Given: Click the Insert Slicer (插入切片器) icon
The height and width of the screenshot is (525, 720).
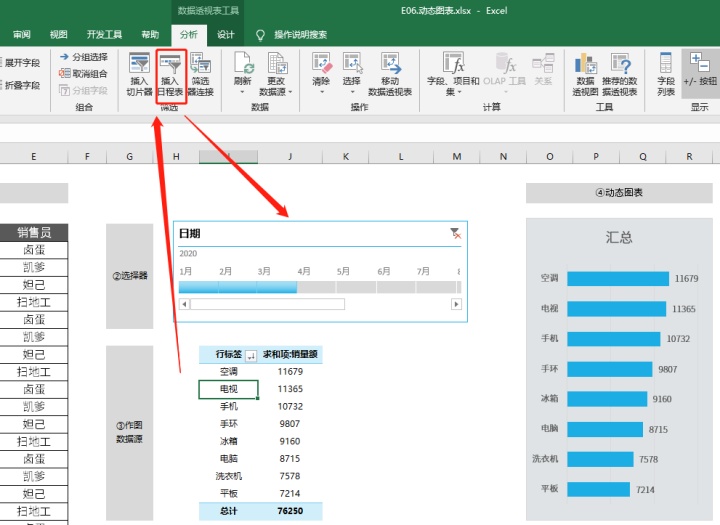Looking at the screenshot, I should point(139,62).
